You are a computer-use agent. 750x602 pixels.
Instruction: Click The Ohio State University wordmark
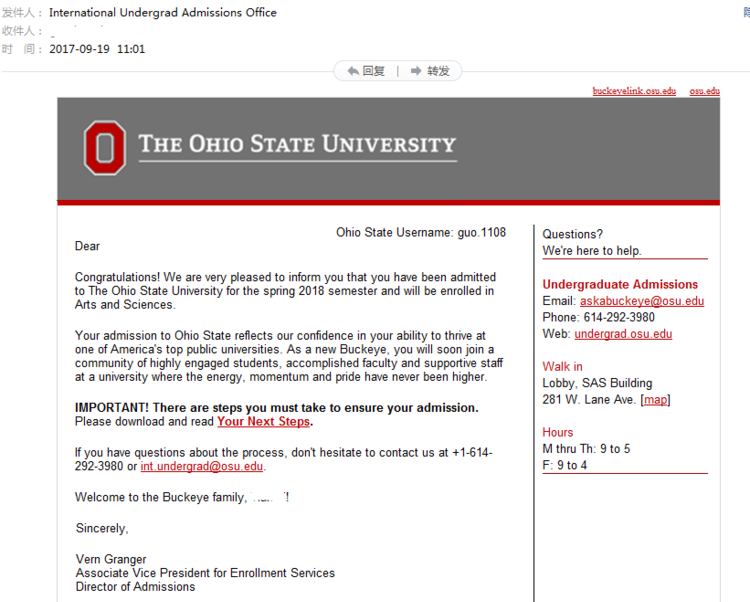tap(297, 145)
